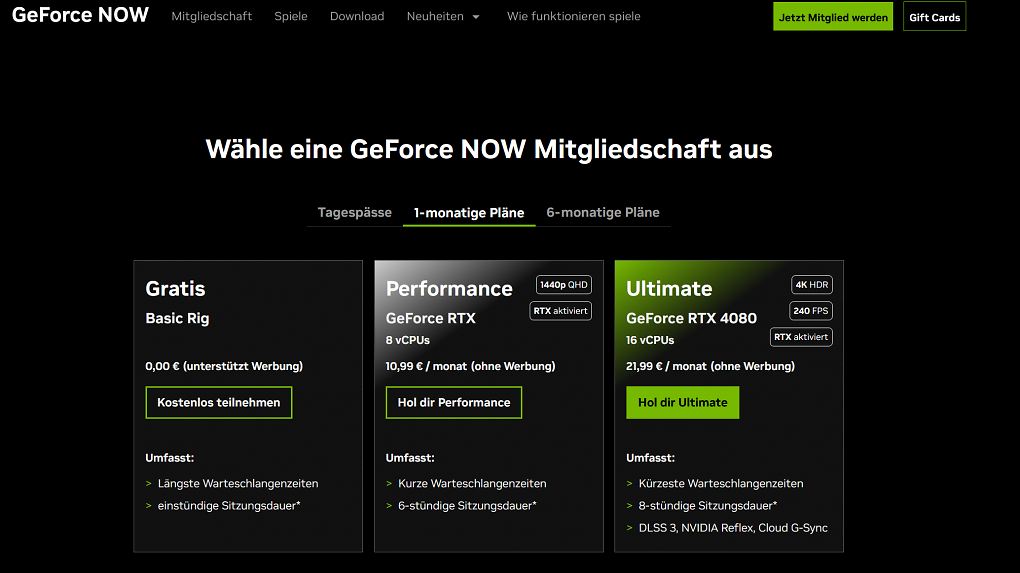This screenshot has height=573, width=1020.
Task: Click Hol dir Performance button
Action: coord(454,403)
